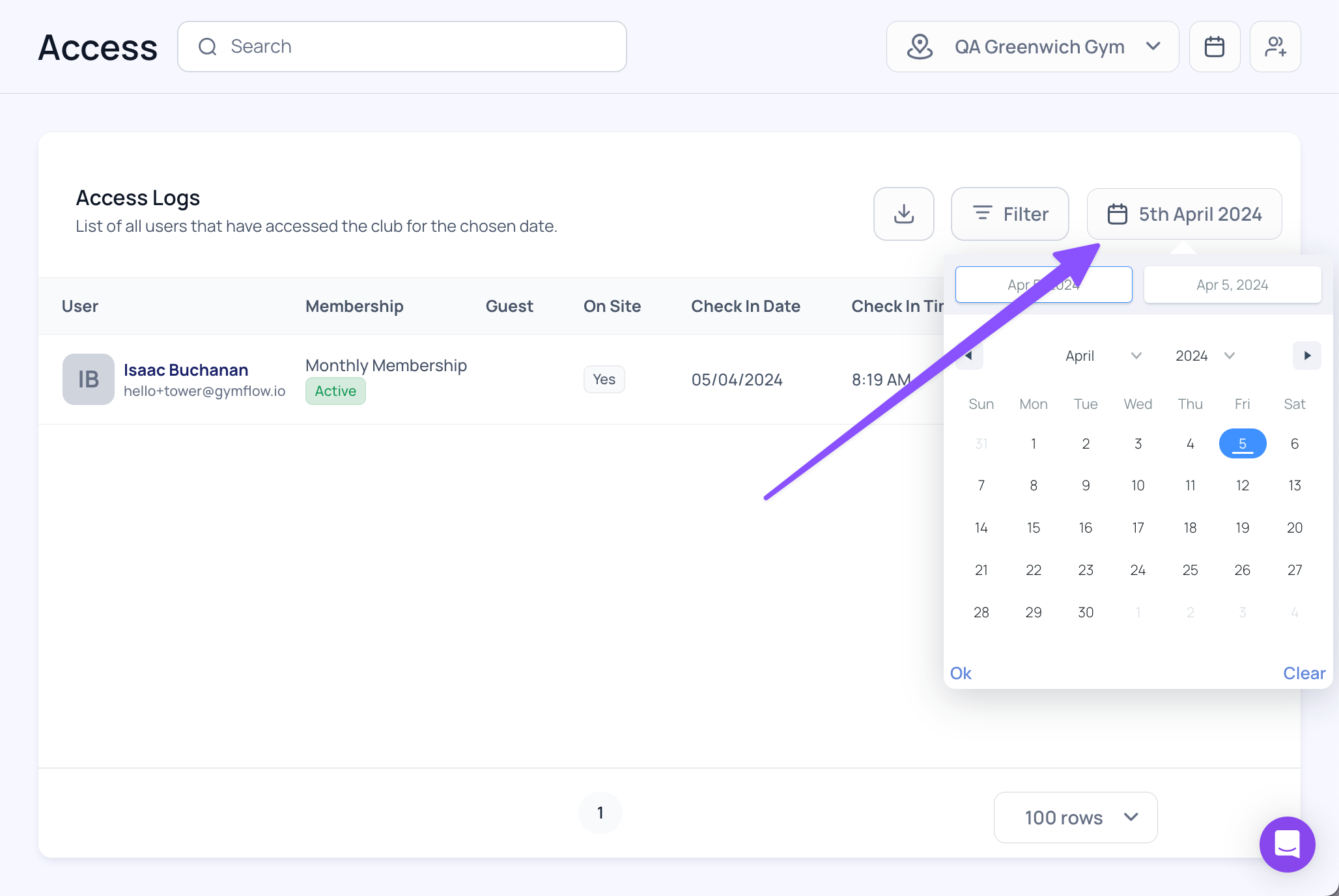This screenshot has width=1339, height=896.
Task: Click the start date input field
Action: click(1043, 285)
